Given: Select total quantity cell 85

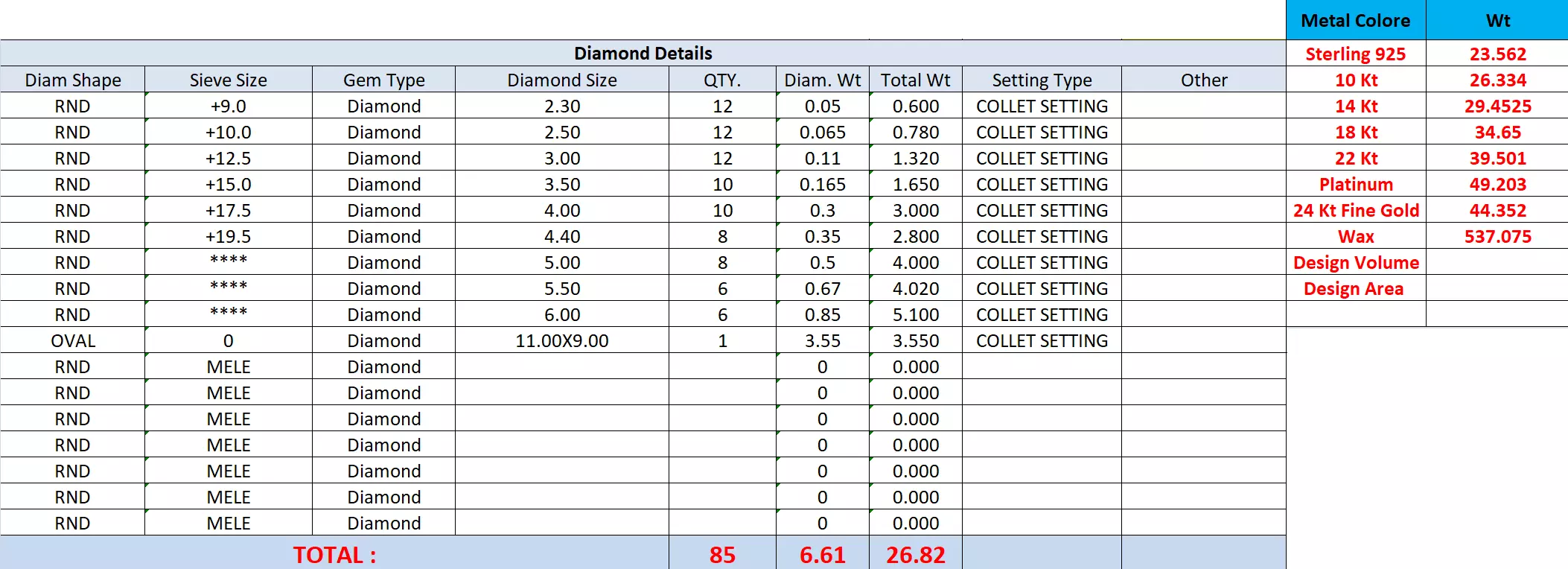Looking at the screenshot, I should (722, 554).
